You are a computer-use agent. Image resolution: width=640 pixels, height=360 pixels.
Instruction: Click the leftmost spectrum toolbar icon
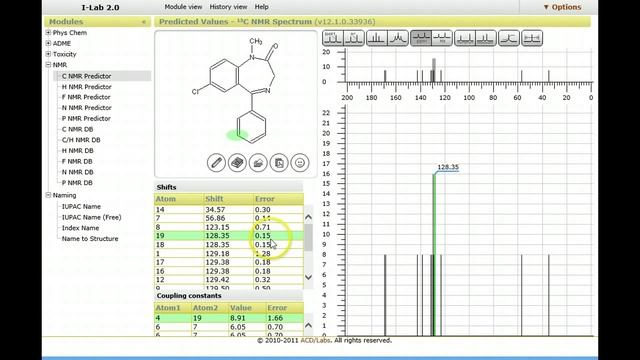tap(332, 38)
